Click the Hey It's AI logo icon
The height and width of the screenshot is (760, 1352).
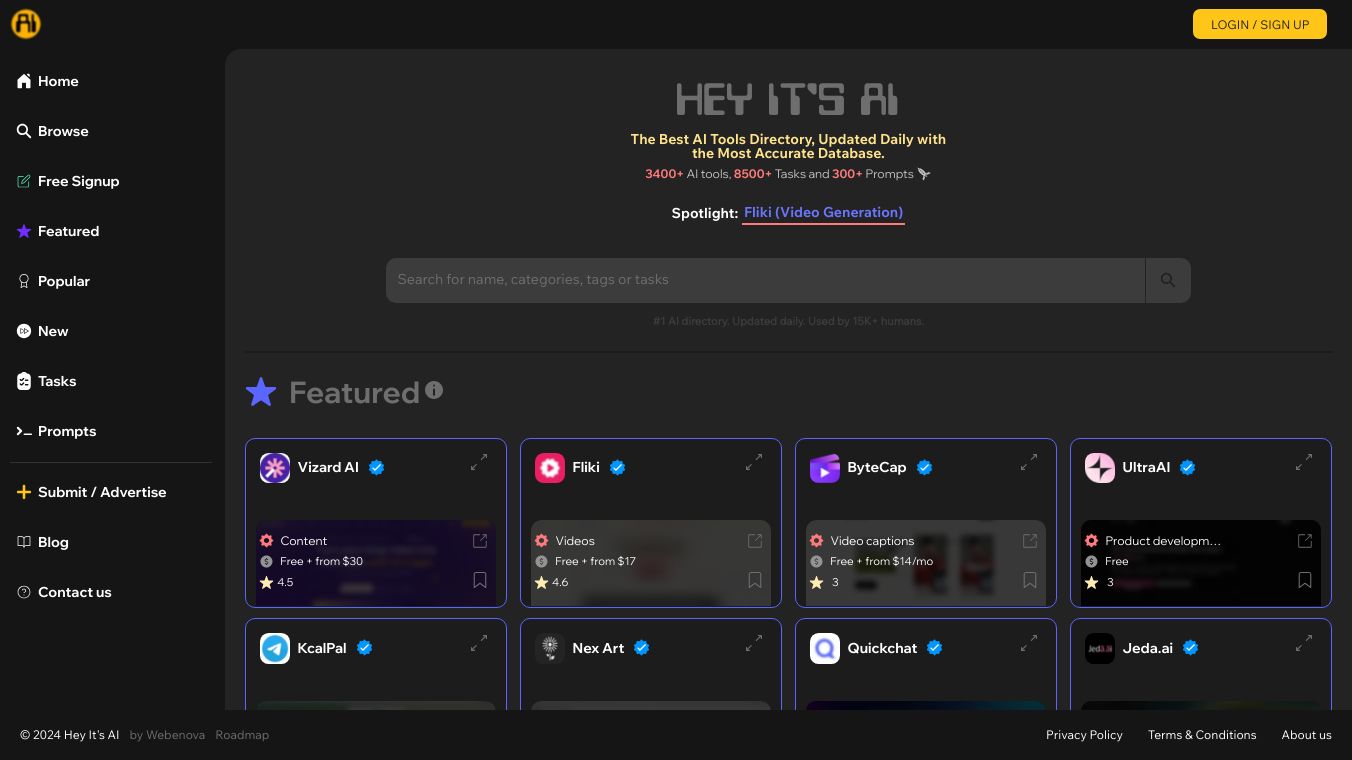point(26,24)
